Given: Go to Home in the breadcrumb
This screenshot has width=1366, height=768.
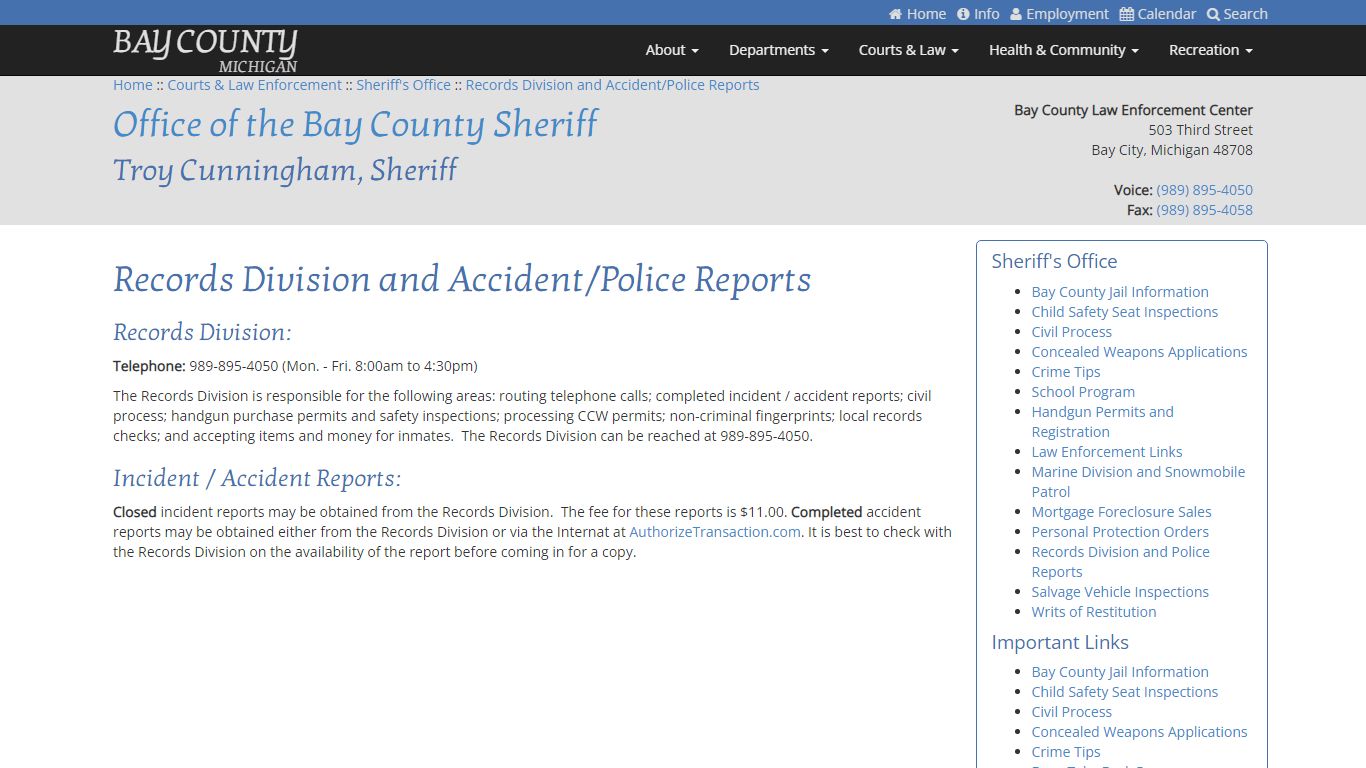Looking at the screenshot, I should coord(133,85).
